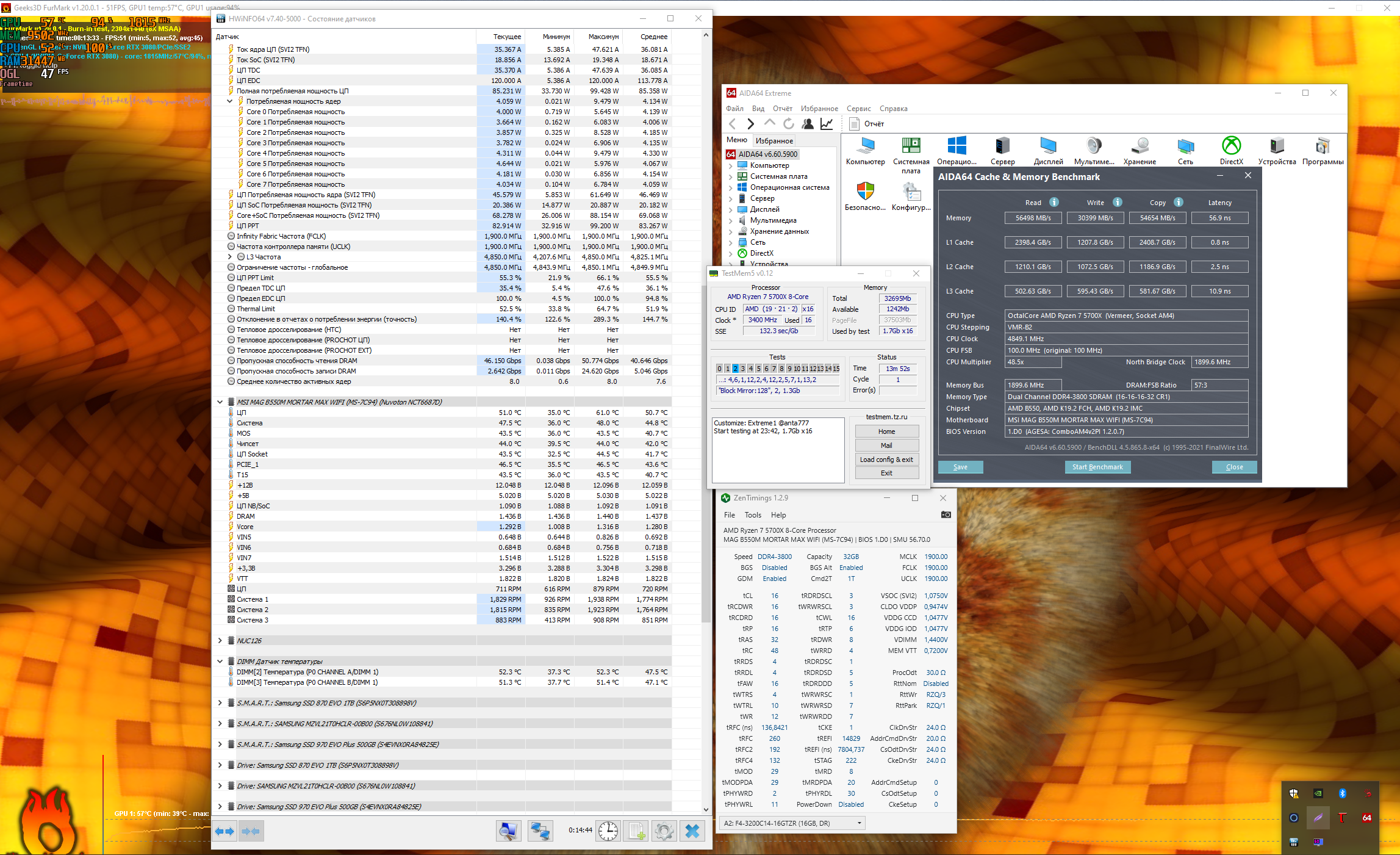The height and width of the screenshot is (855, 1400).
Task: Click the info icon next to Copy
Action: coord(1178,202)
